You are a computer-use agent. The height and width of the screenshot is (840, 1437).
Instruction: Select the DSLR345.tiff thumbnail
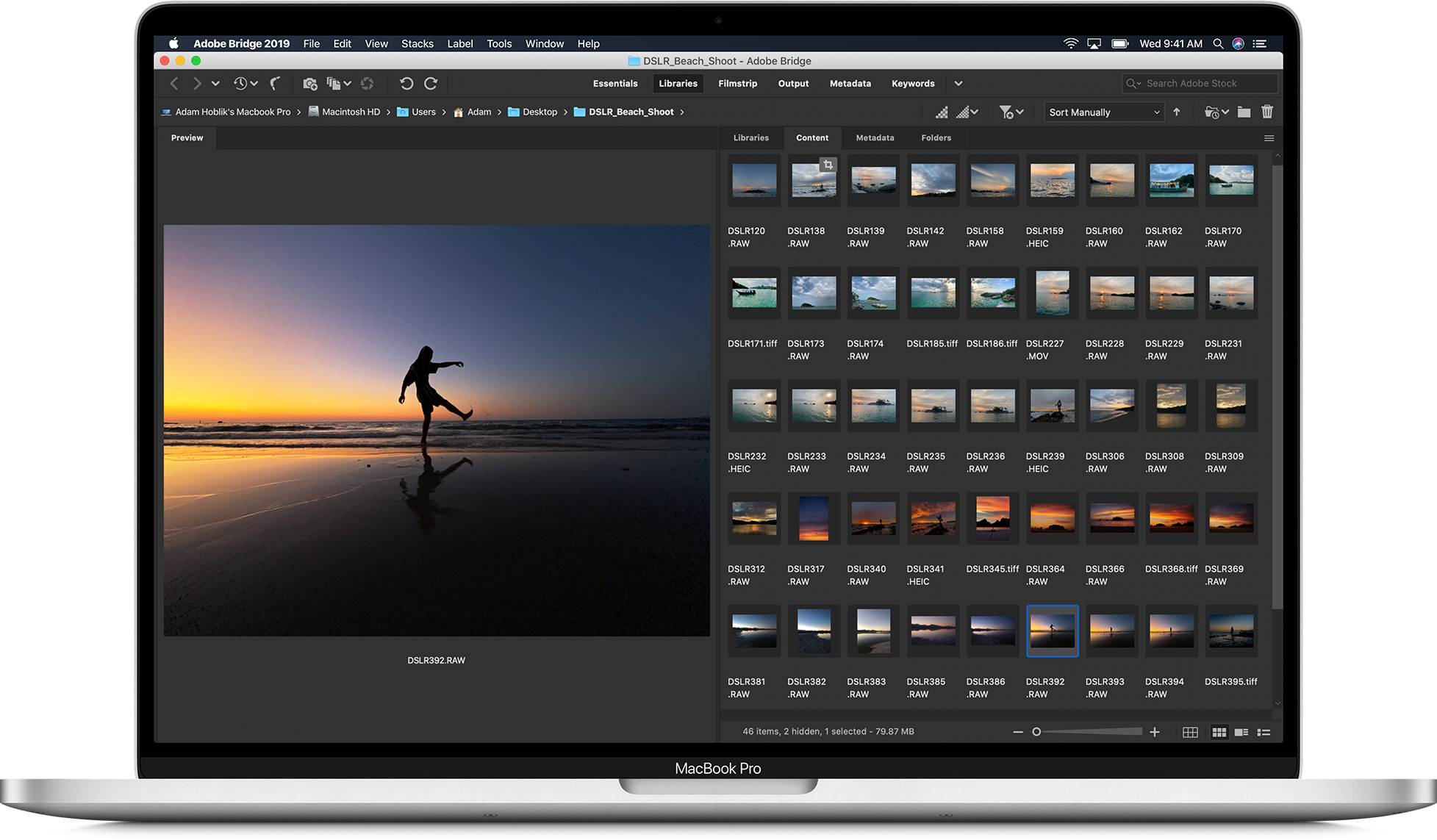(x=992, y=517)
